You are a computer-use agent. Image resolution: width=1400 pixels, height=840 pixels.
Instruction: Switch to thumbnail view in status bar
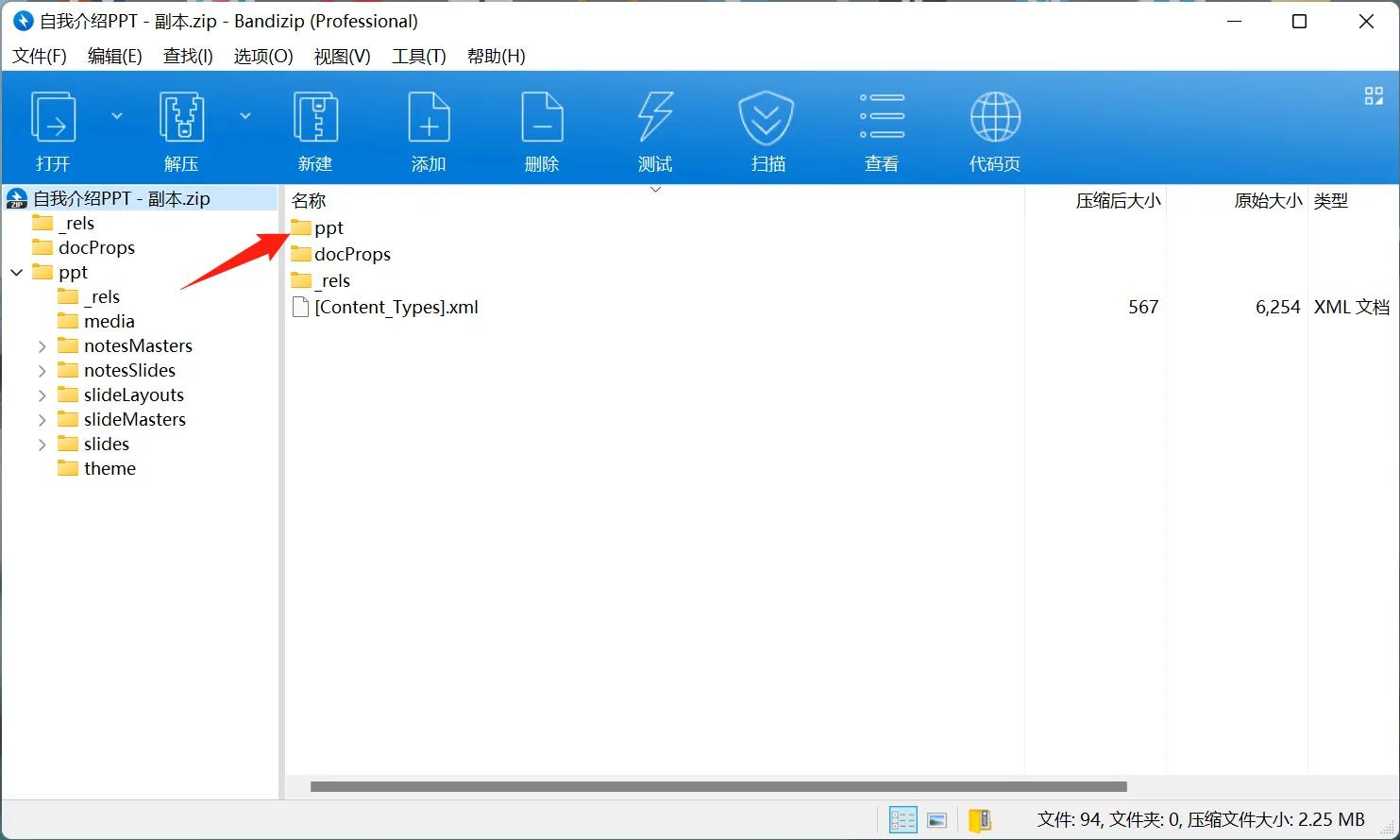tap(937, 820)
